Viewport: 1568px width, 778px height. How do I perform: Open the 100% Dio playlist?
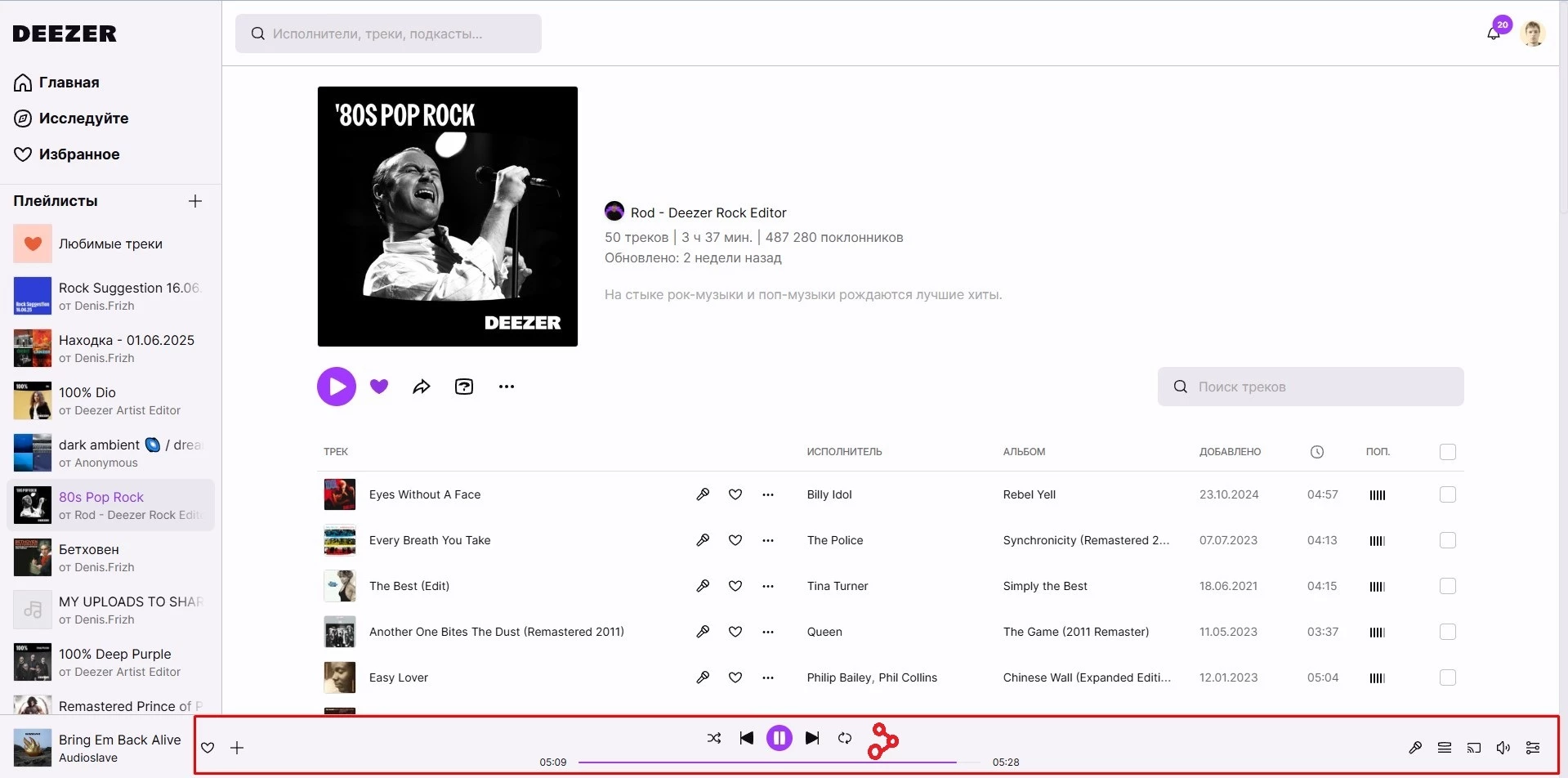coord(110,400)
